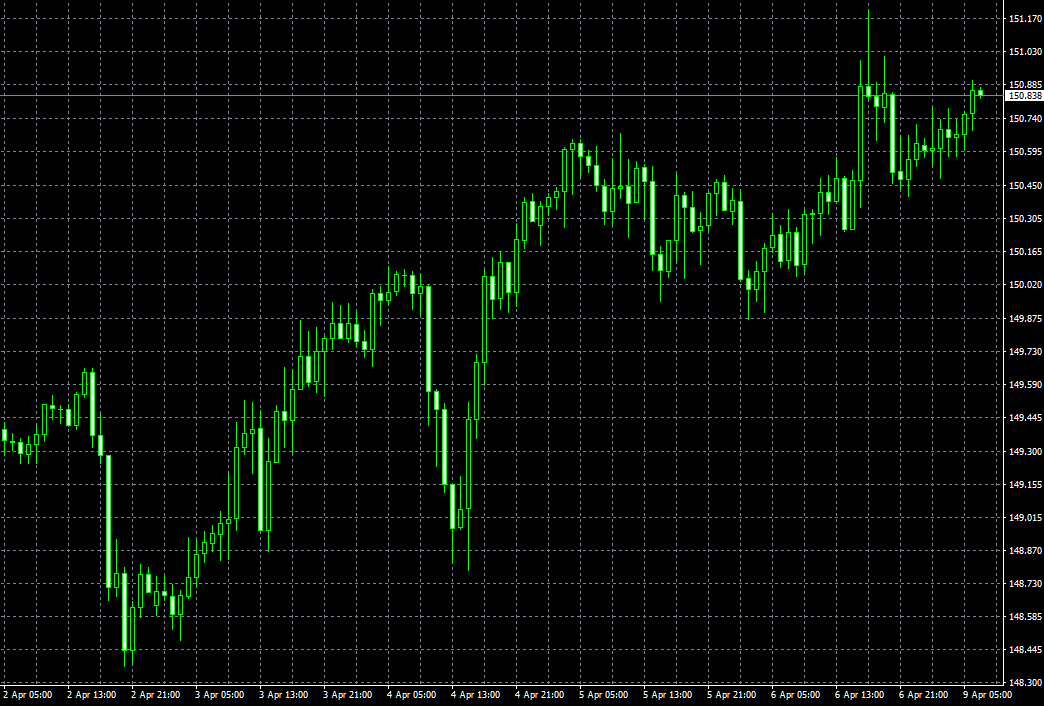Click the 149.300 price axis label
The width and height of the screenshot is (1044, 706).
1025,451
